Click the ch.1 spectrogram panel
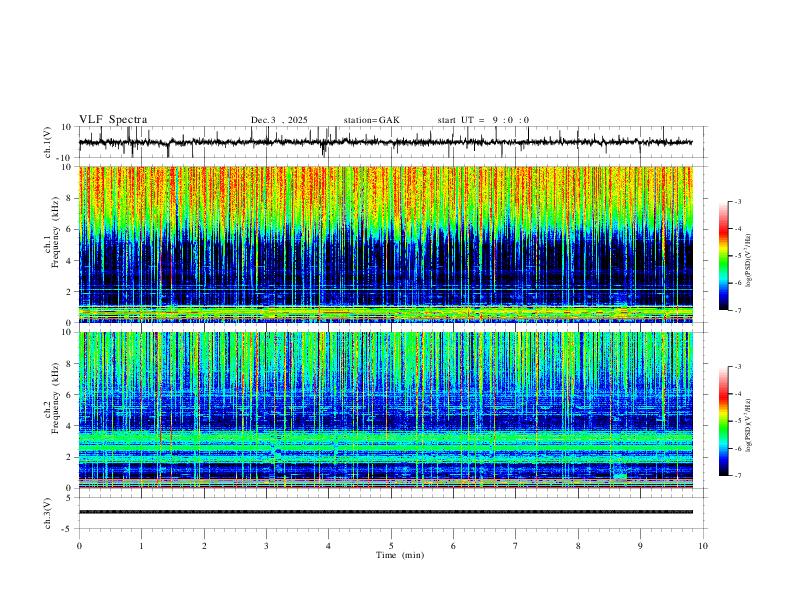The image size is (792, 612). point(385,244)
